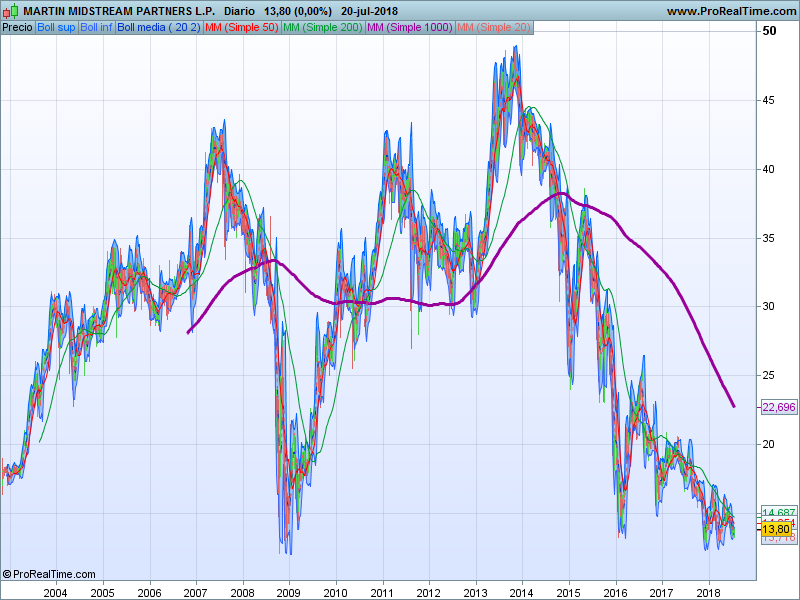Select the 2018 time axis label

[709, 593]
